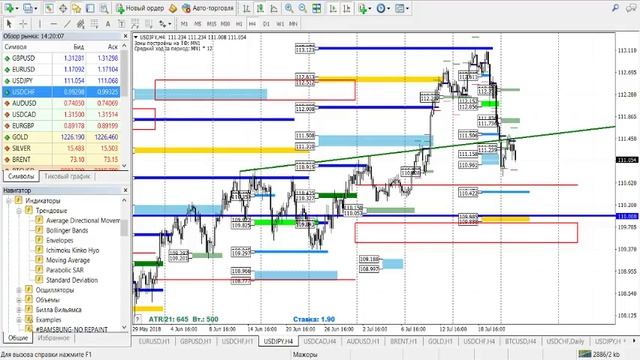Open the BTCUSD,H4 chart tab
640x360 pixels.
coord(520,341)
